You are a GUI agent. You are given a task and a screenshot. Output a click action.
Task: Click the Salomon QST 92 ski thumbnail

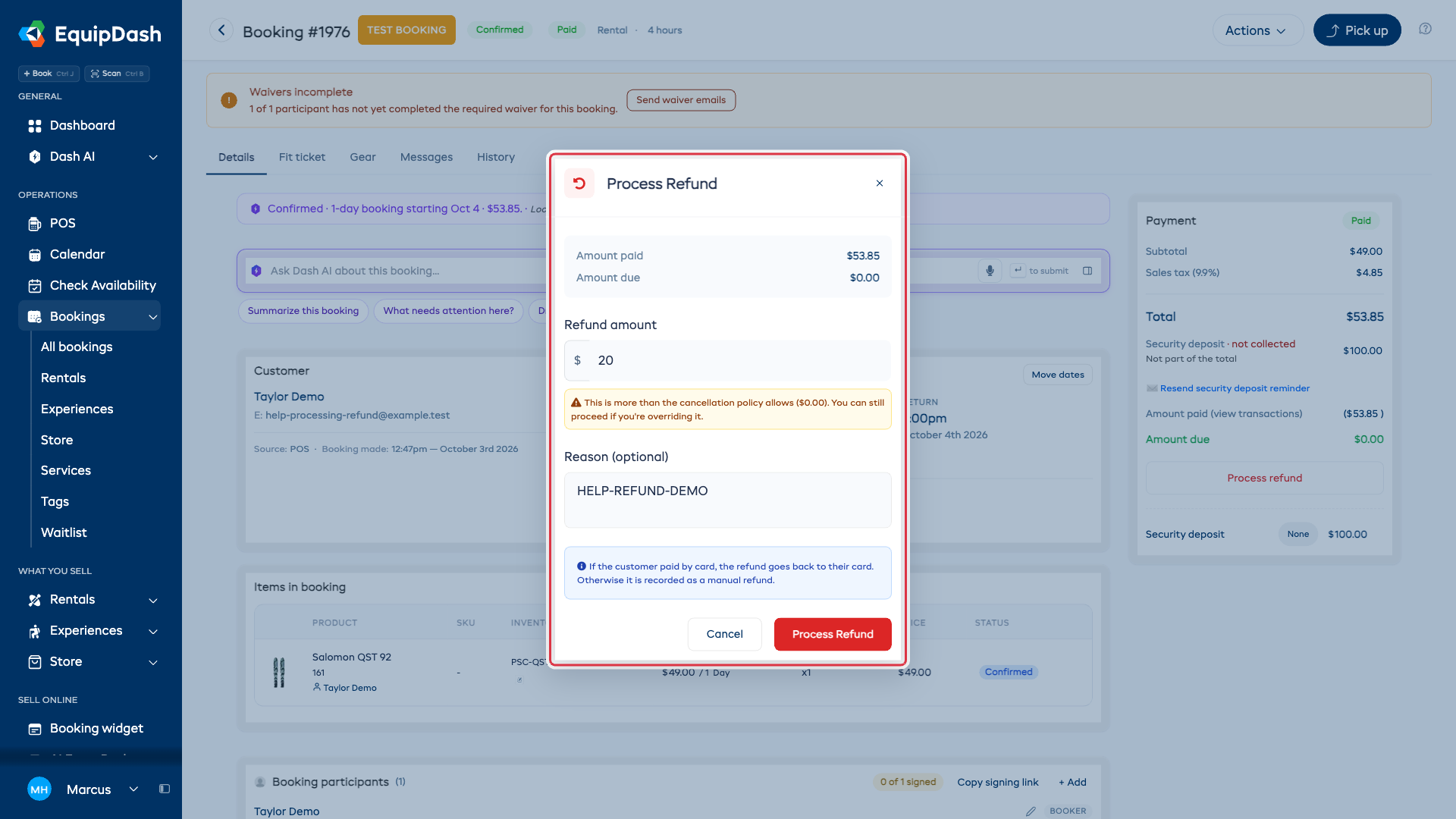coord(279,673)
